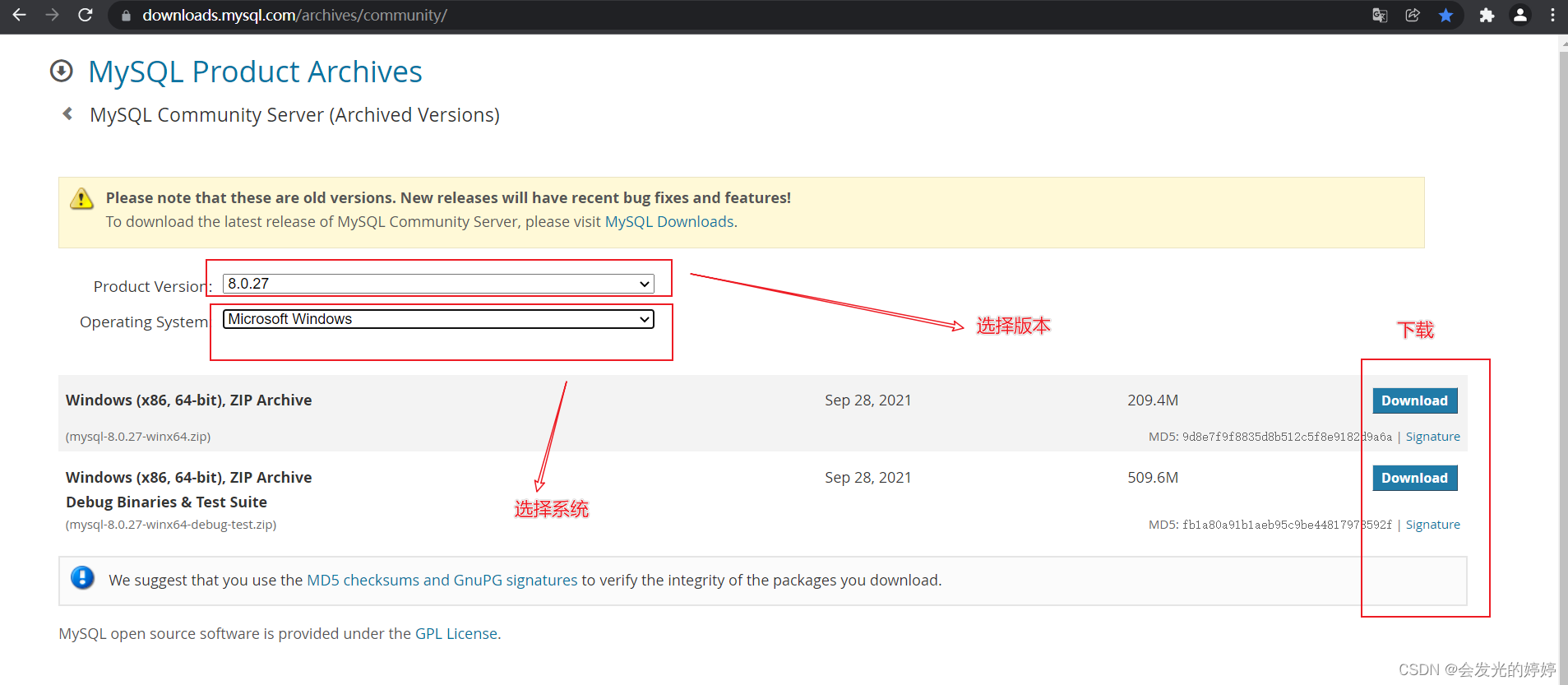Click Sep 28, 2021 in first row
The width and height of the screenshot is (1568, 685).
point(868,400)
